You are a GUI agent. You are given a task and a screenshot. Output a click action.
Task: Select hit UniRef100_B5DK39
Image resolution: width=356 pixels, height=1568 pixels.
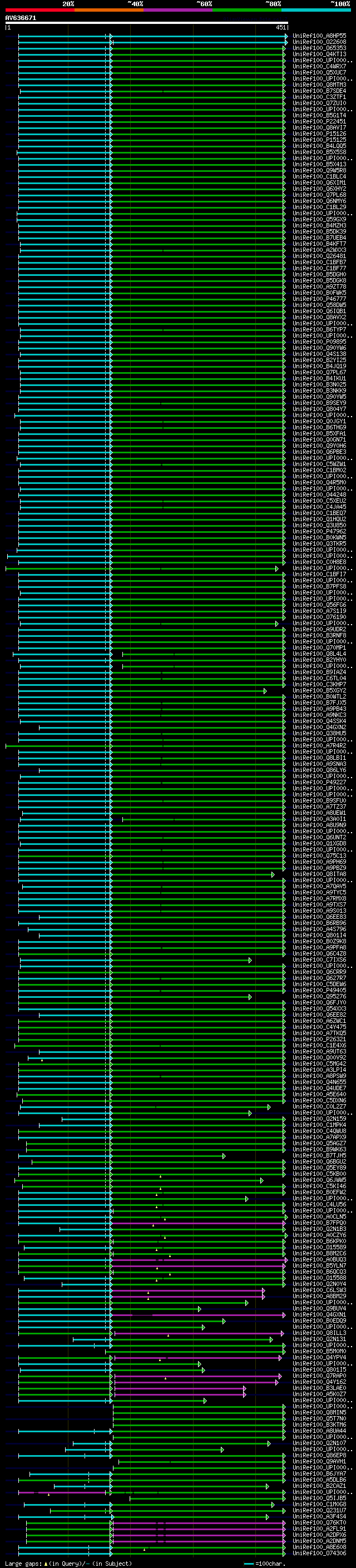(319, 231)
